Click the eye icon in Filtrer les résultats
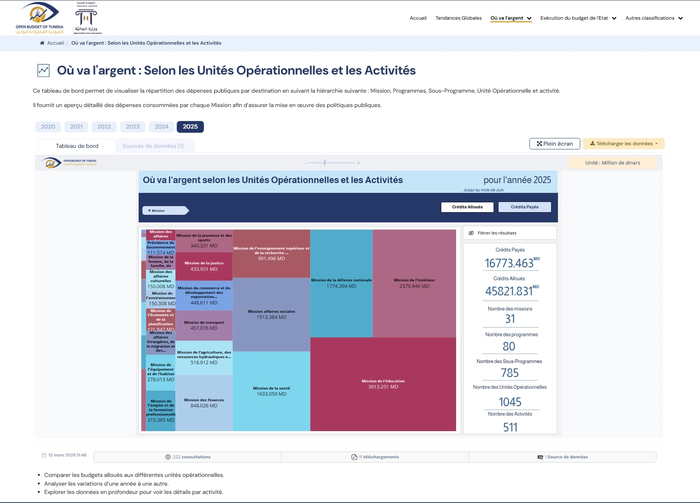The height and width of the screenshot is (503, 700). click(471, 232)
